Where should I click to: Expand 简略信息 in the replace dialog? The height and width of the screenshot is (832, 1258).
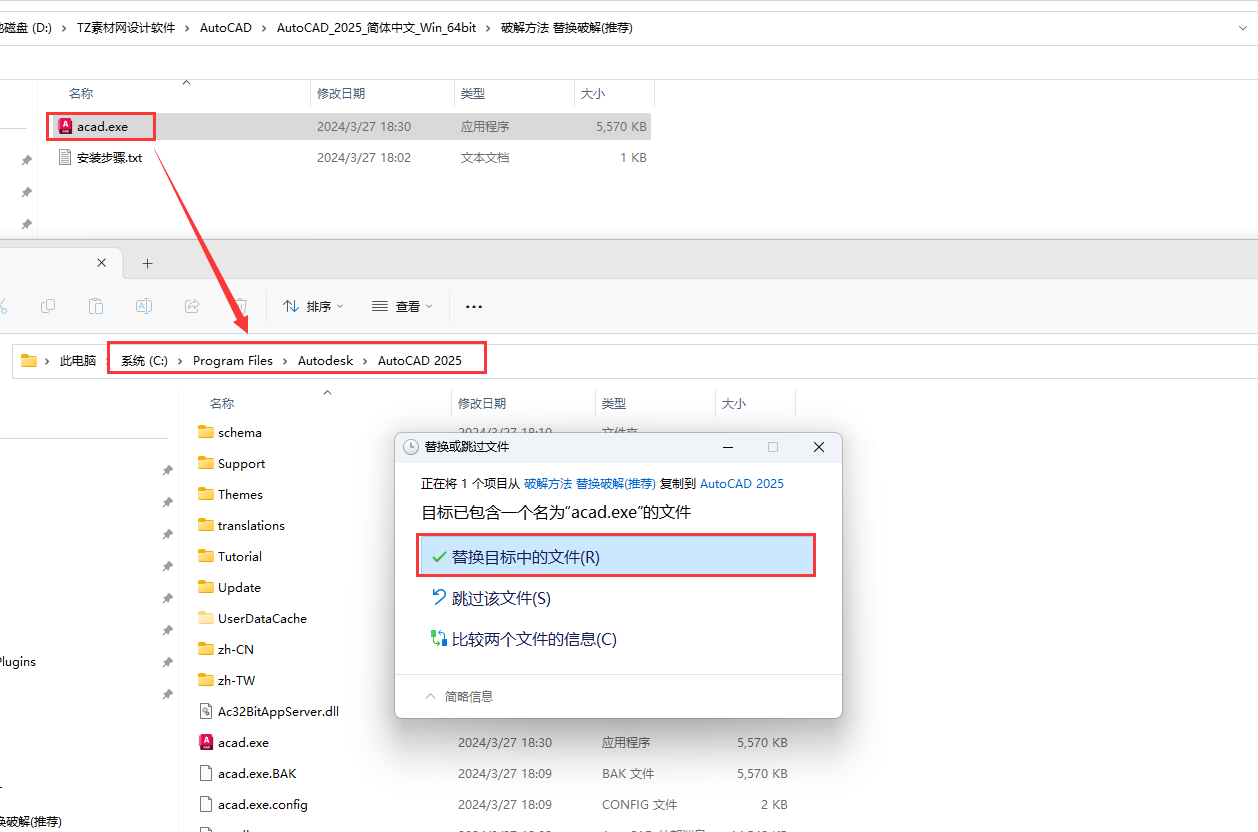(459, 696)
